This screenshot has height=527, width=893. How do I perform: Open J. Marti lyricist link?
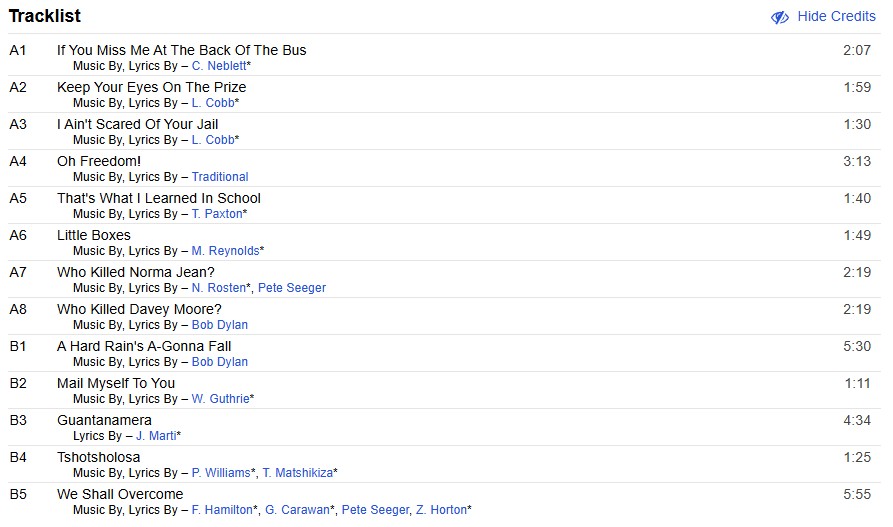click(x=155, y=436)
